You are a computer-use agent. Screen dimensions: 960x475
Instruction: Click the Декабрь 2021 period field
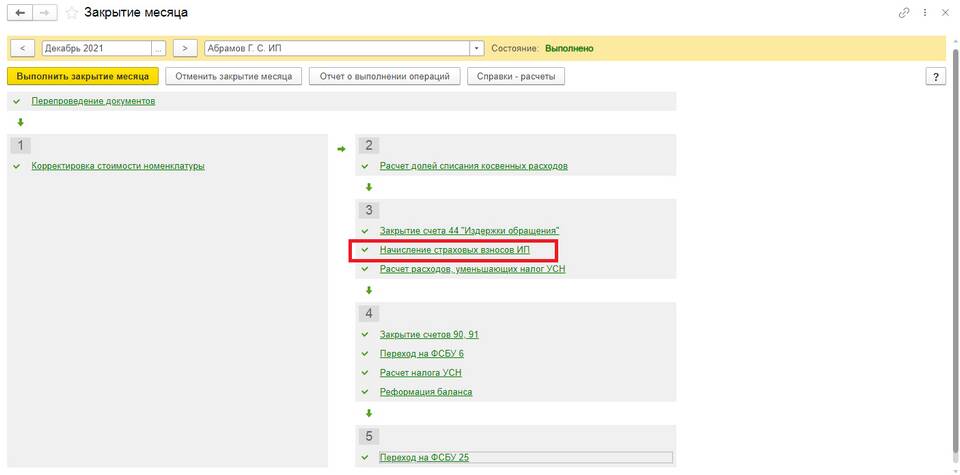96,48
